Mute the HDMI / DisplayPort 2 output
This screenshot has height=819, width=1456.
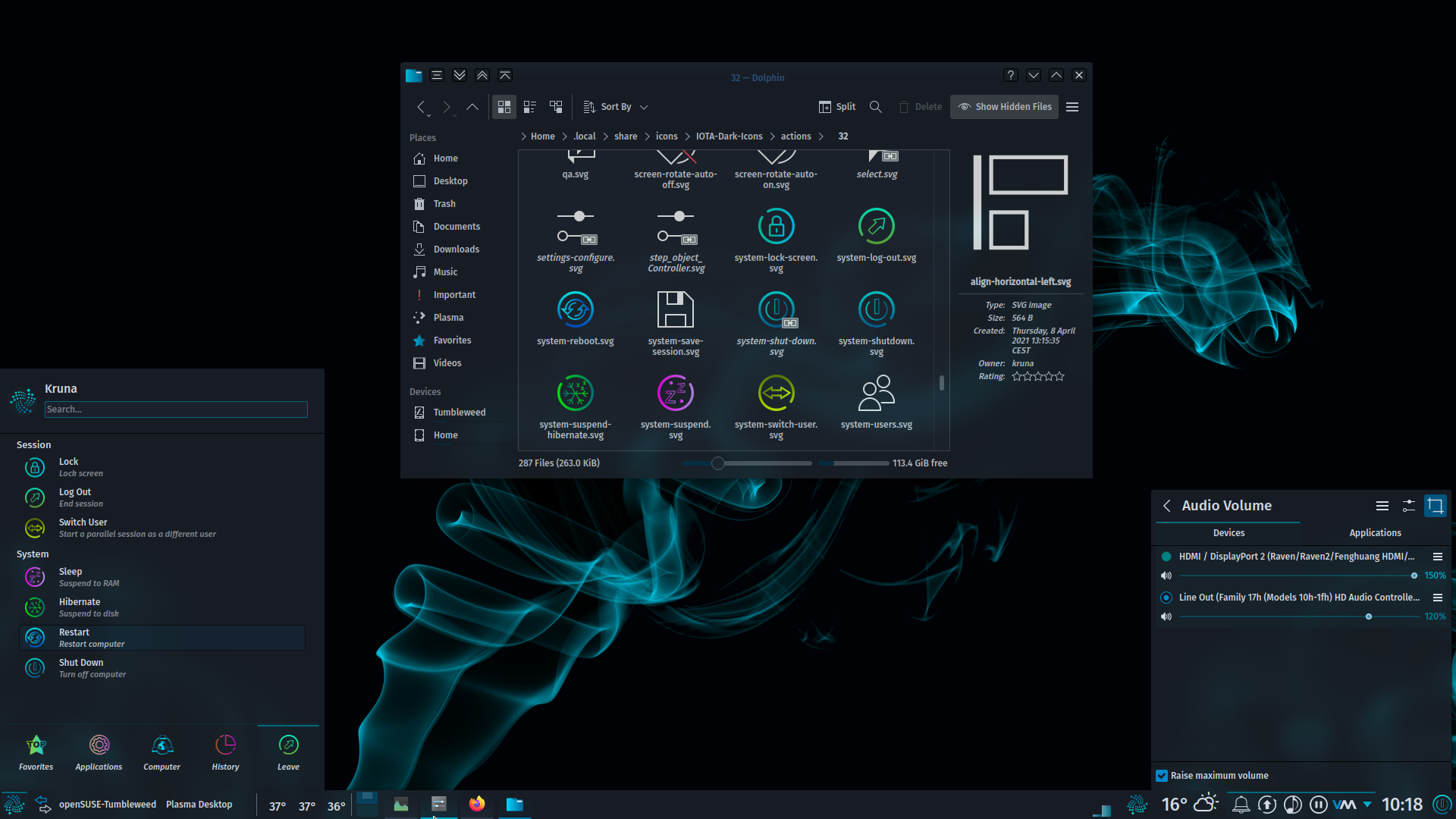1166,576
